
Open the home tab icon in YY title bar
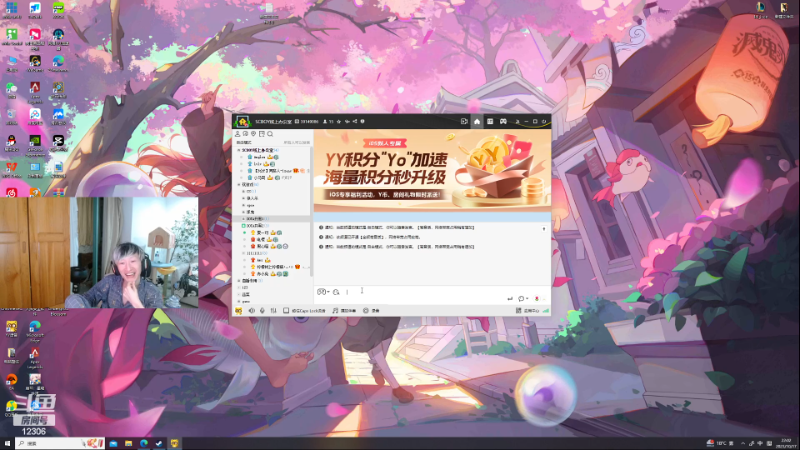point(477,121)
